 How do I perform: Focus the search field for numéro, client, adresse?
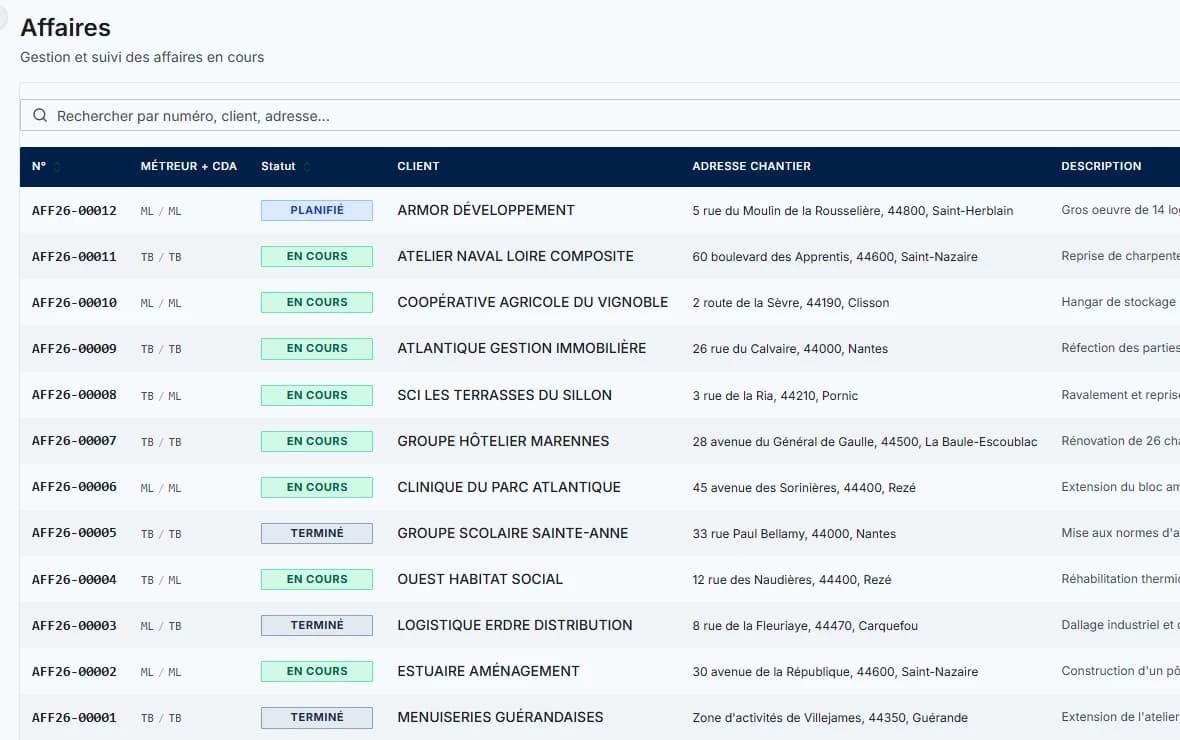click(x=600, y=115)
